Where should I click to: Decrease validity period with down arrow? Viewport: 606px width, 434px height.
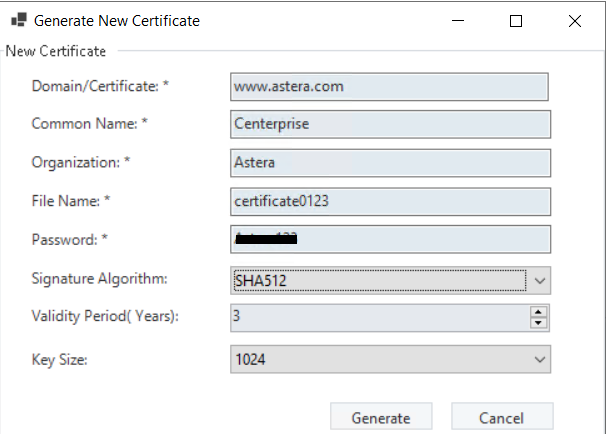pyautogui.click(x=539, y=324)
